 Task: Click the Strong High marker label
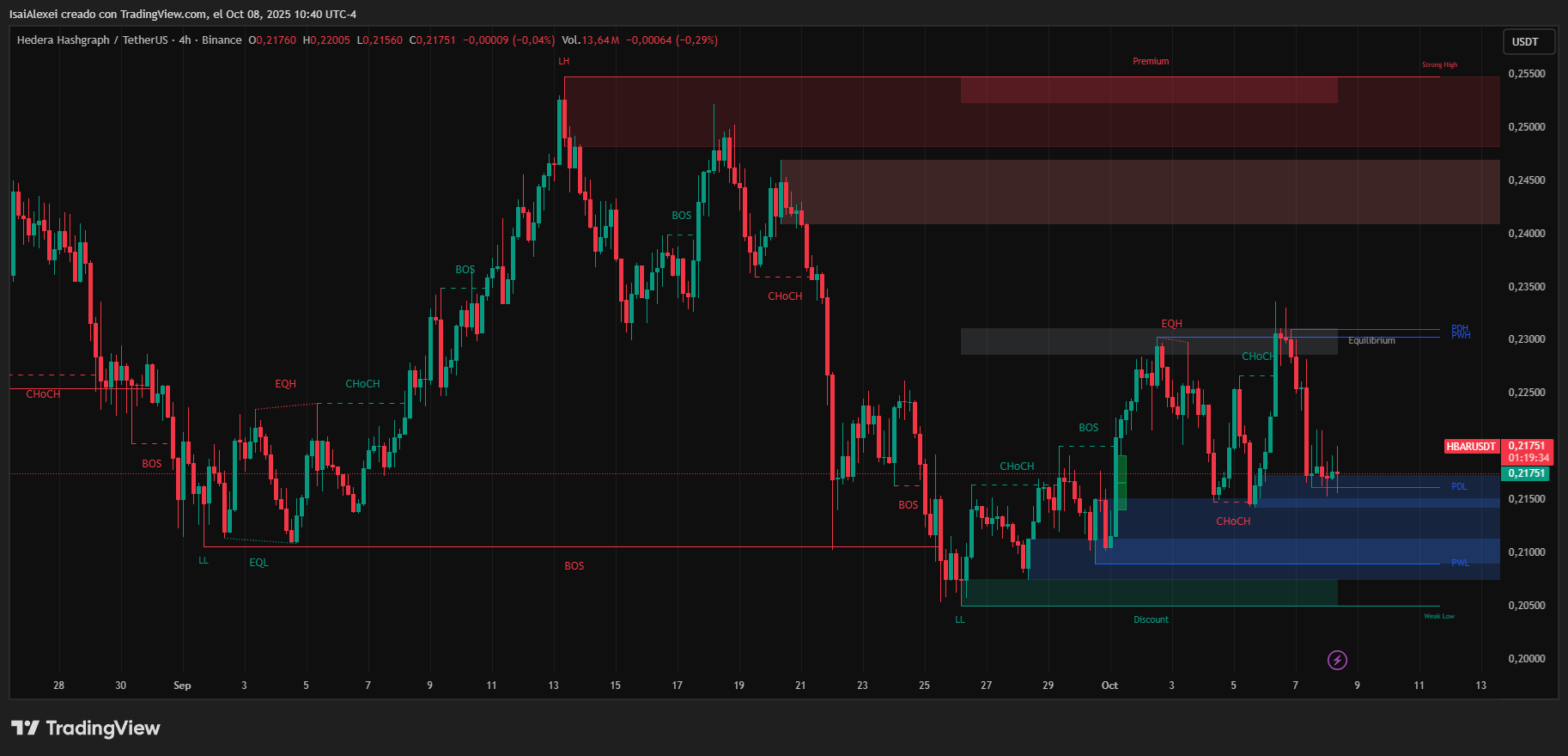[x=1439, y=64]
